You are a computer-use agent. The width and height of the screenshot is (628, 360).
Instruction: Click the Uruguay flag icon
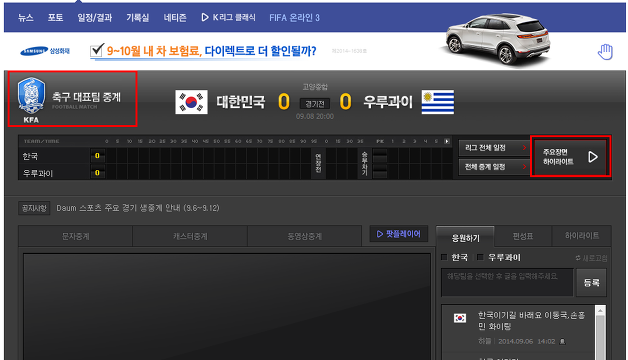pos(437,102)
